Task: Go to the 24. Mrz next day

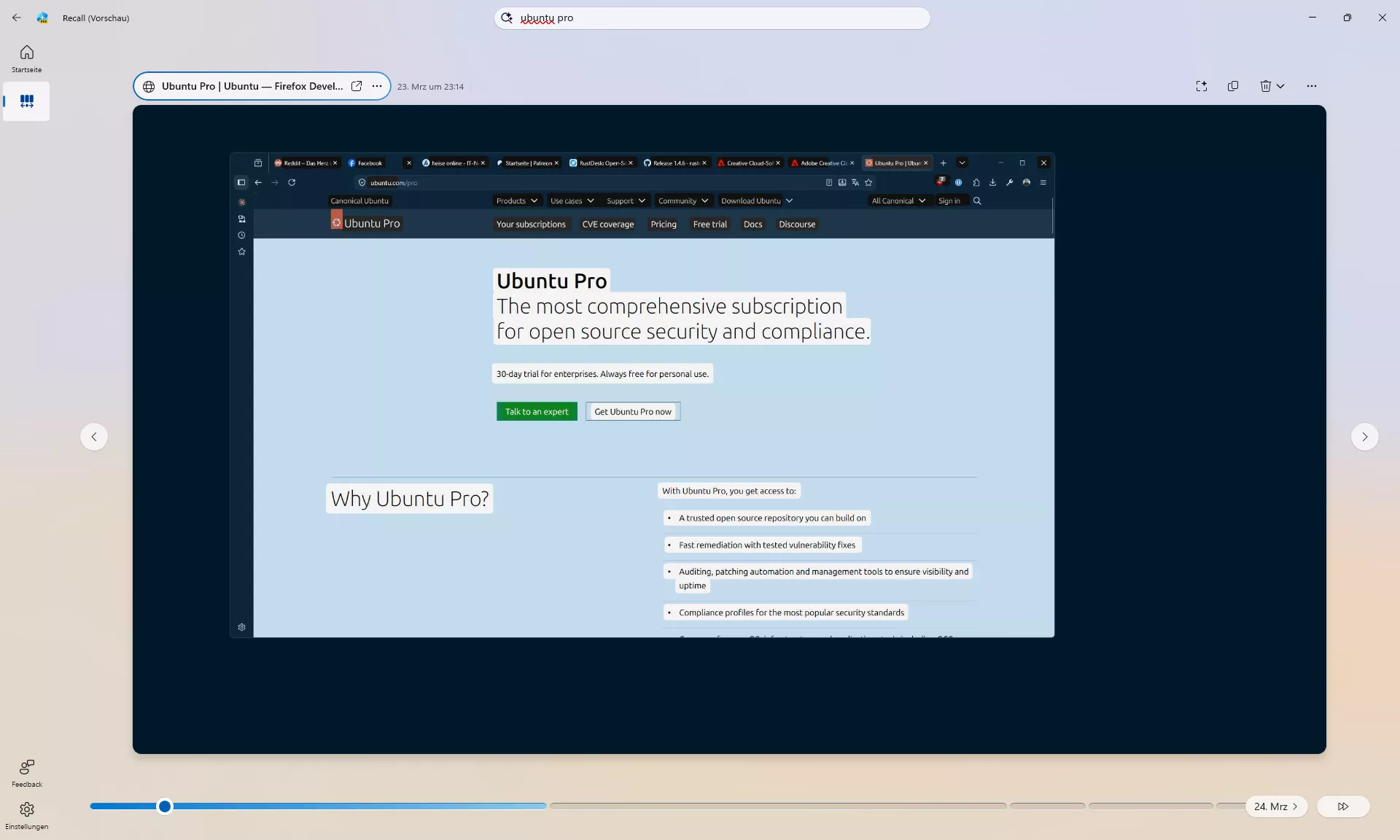Action: point(1276,806)
